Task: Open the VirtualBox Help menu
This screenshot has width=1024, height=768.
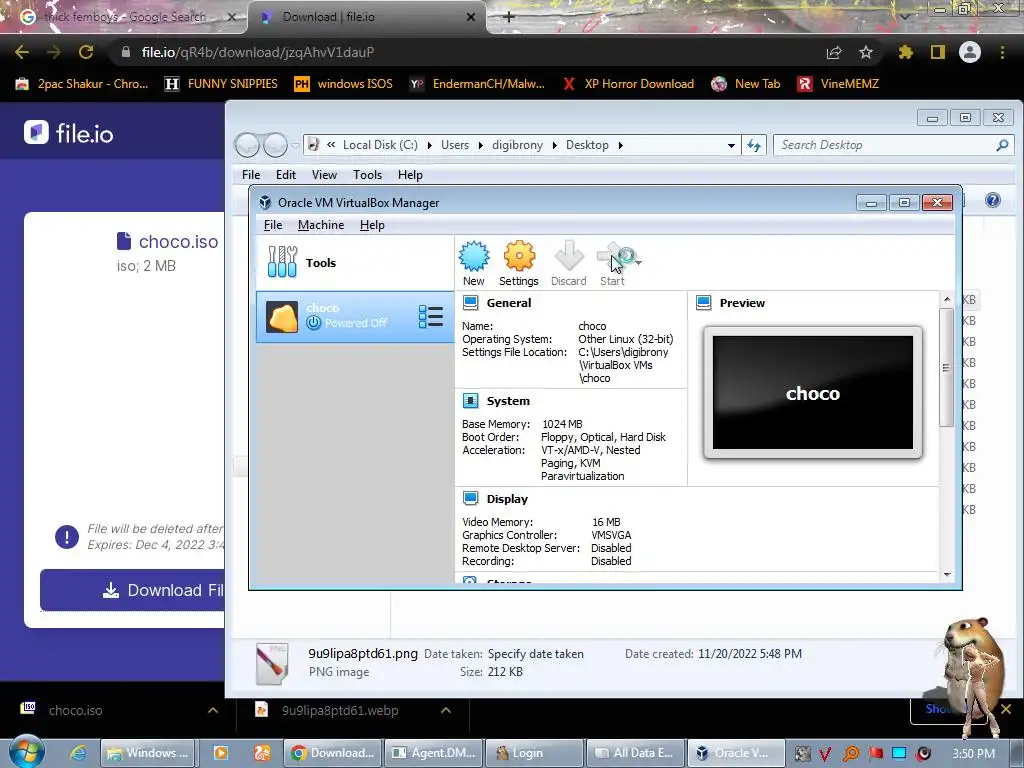Action: pos(372,225)
